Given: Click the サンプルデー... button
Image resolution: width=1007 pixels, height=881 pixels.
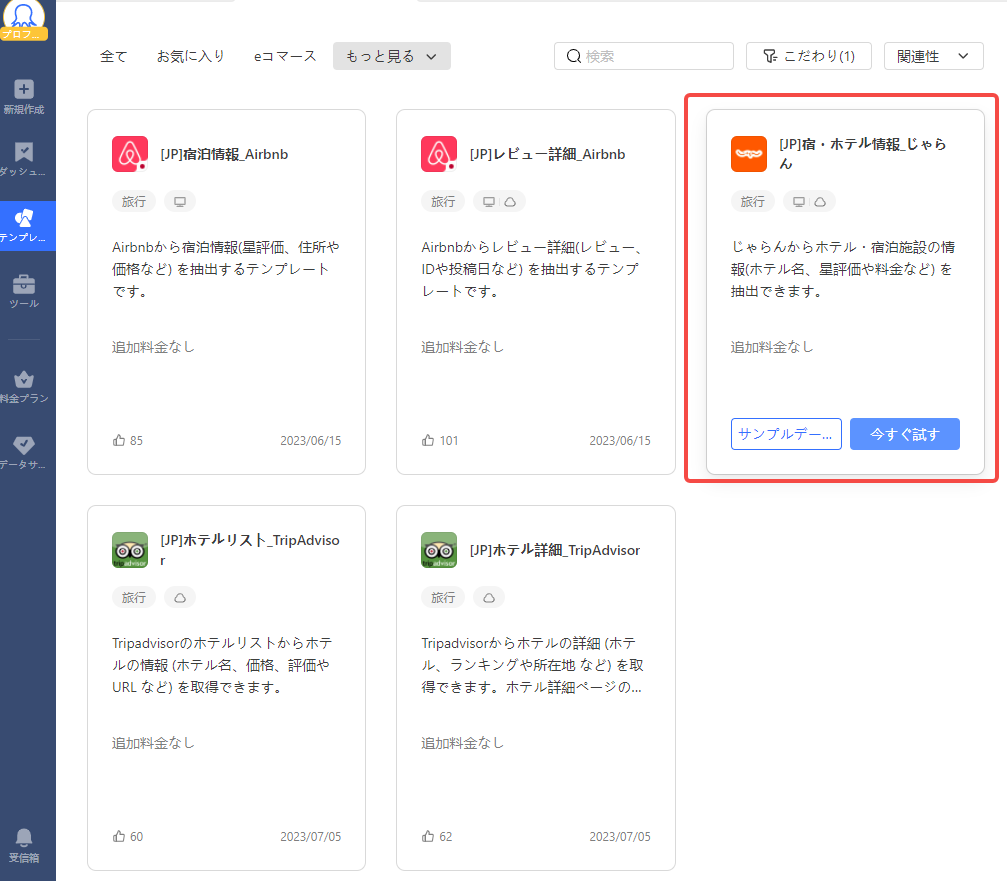Looking at the screenshot, I should click(x=786, y=434).
